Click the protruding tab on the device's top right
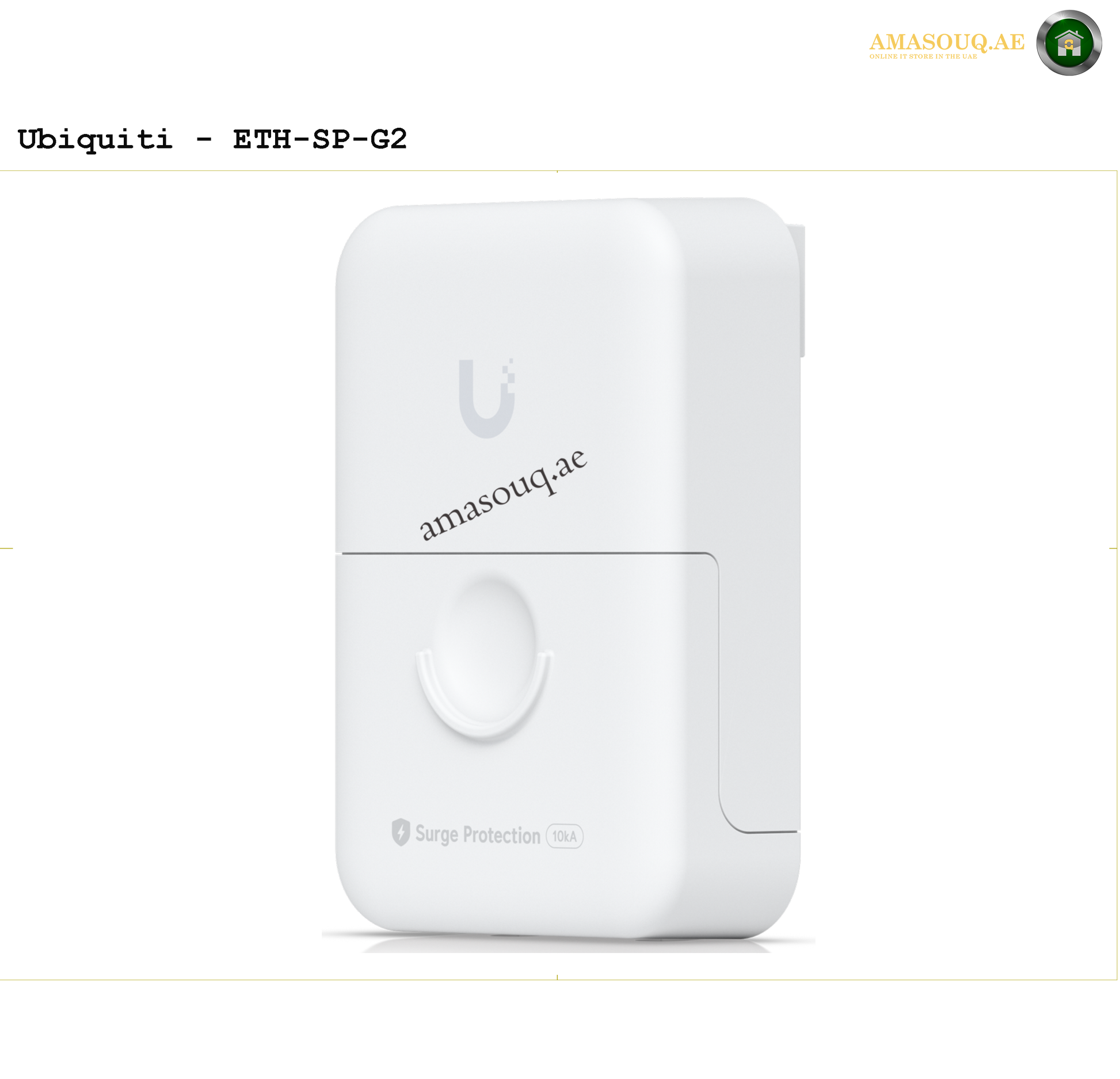The height and width of the screenshot is (1079, 1120). 797,291
